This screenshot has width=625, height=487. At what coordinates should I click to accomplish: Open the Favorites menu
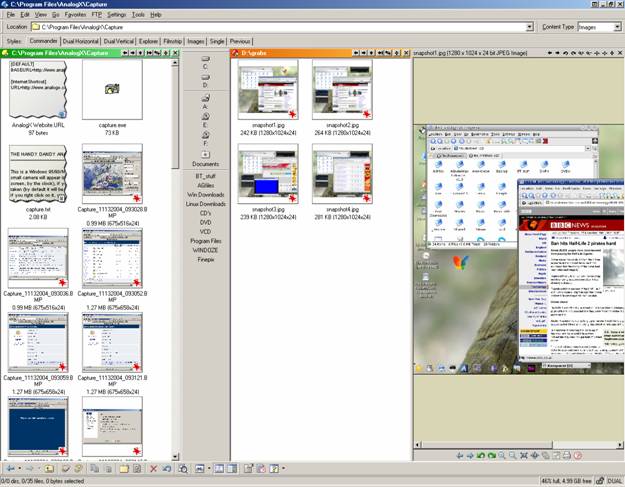76,15
